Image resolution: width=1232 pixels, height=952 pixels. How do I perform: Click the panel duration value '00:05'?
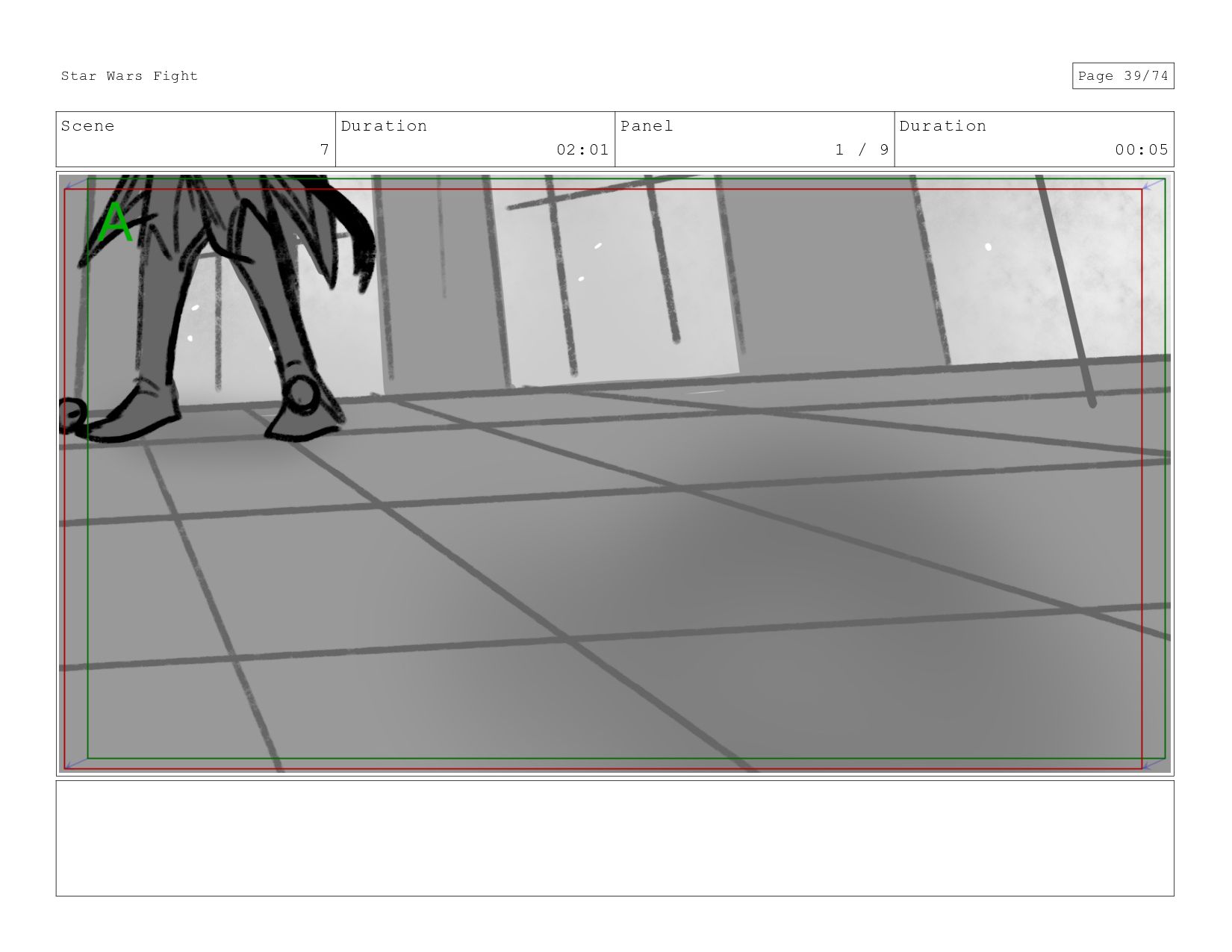1141,149
